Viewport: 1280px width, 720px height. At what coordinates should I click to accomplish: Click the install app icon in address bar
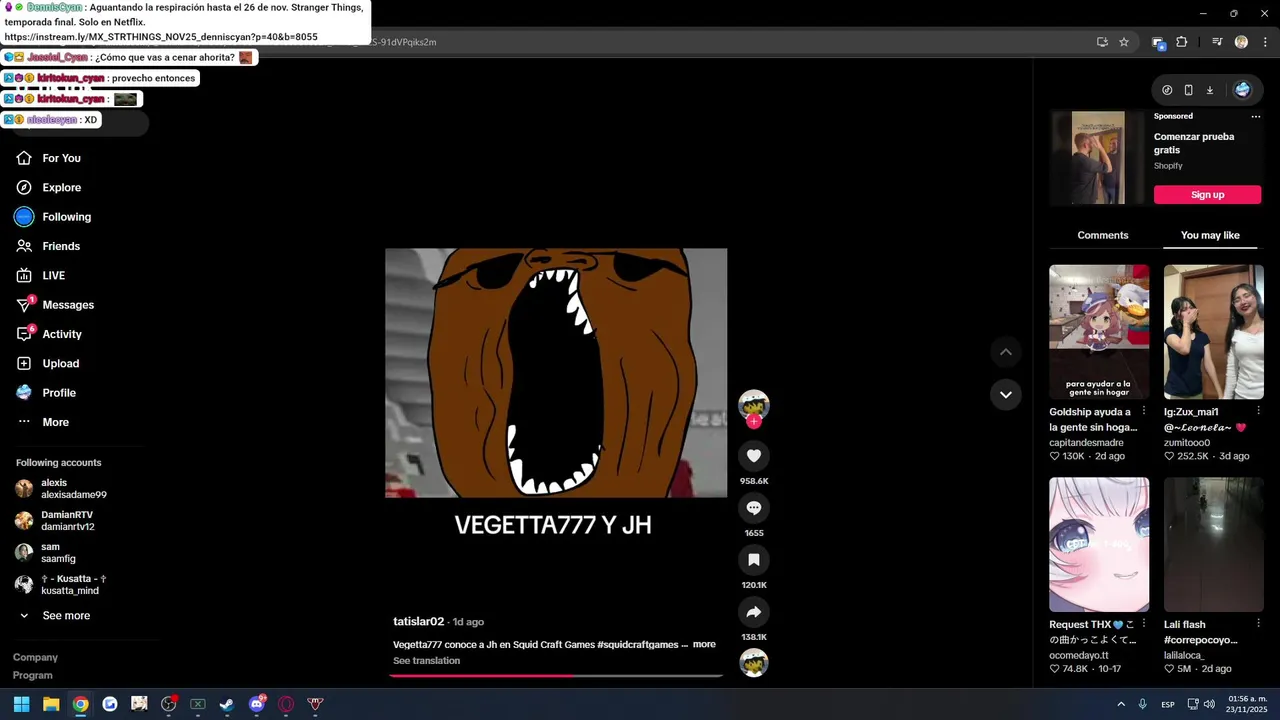coord(1102,42)
